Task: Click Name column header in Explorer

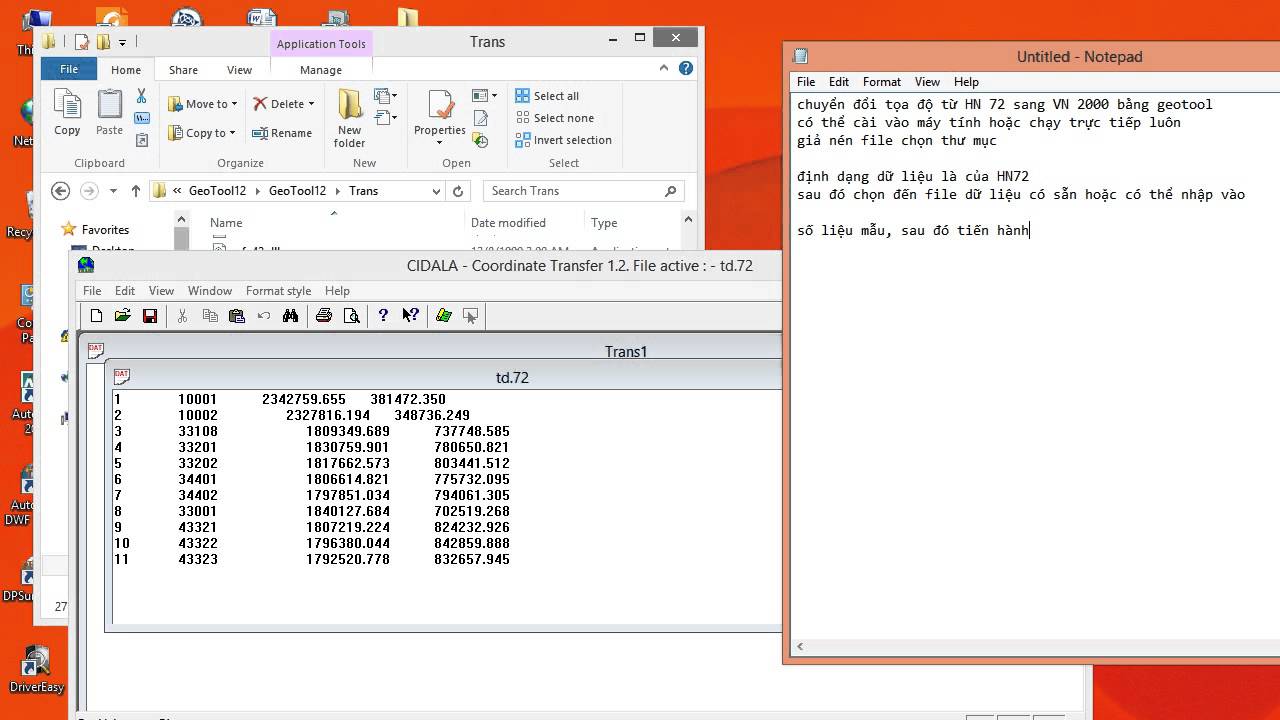Action: click(x=226, y=223)
